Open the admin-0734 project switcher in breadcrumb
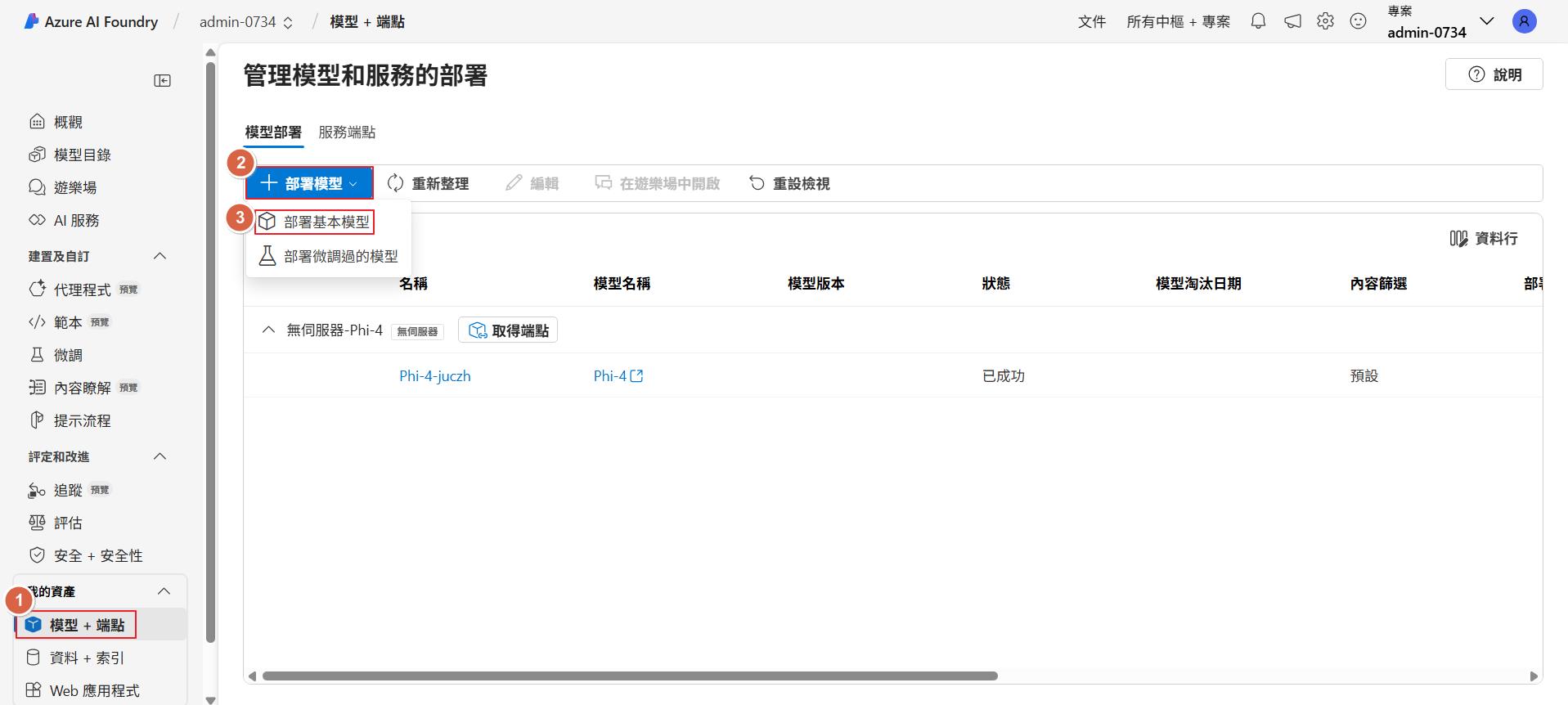 [246, 22]
